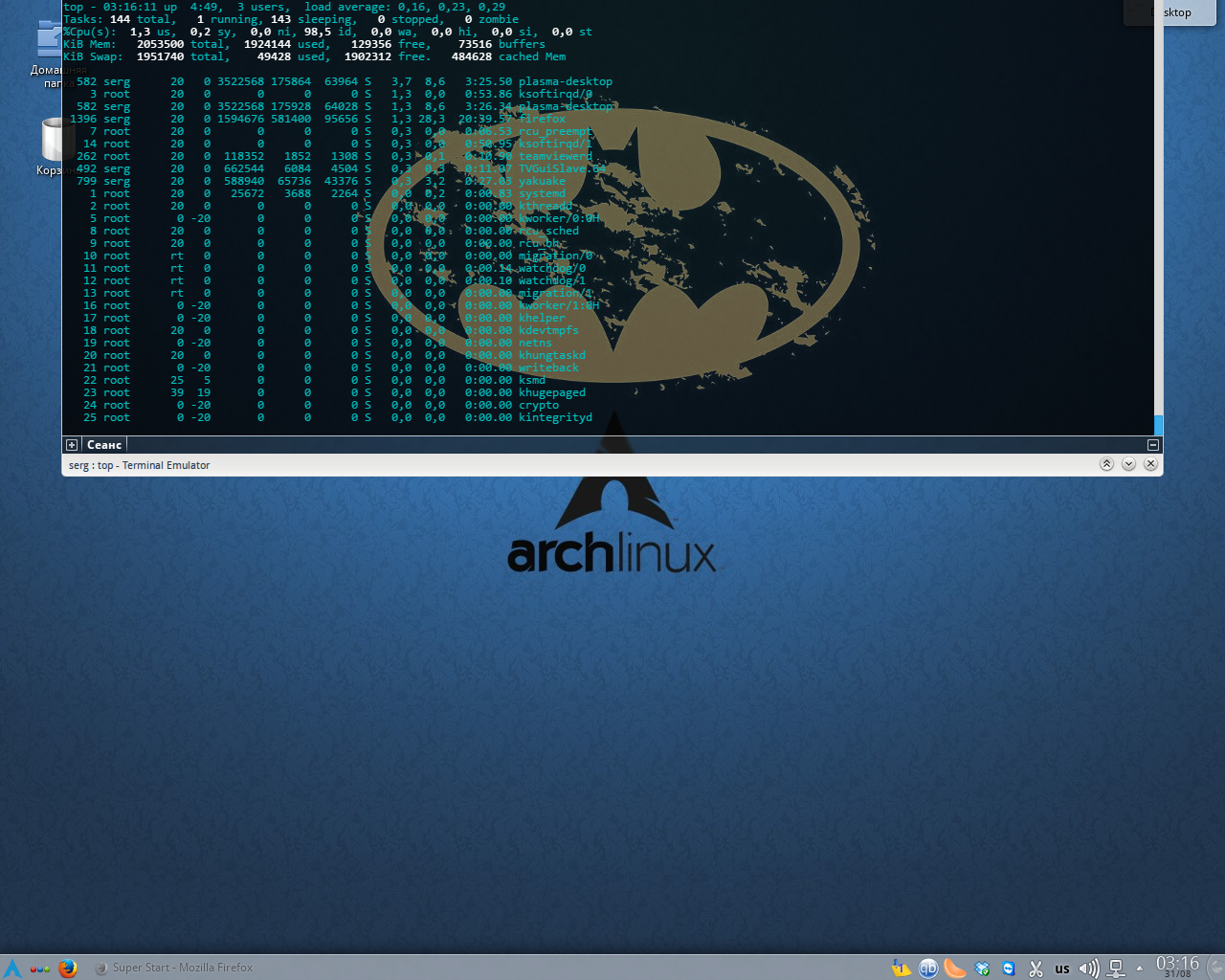
Task: Select the 'Сеанс' session tab
Action: tap(104, 445)
